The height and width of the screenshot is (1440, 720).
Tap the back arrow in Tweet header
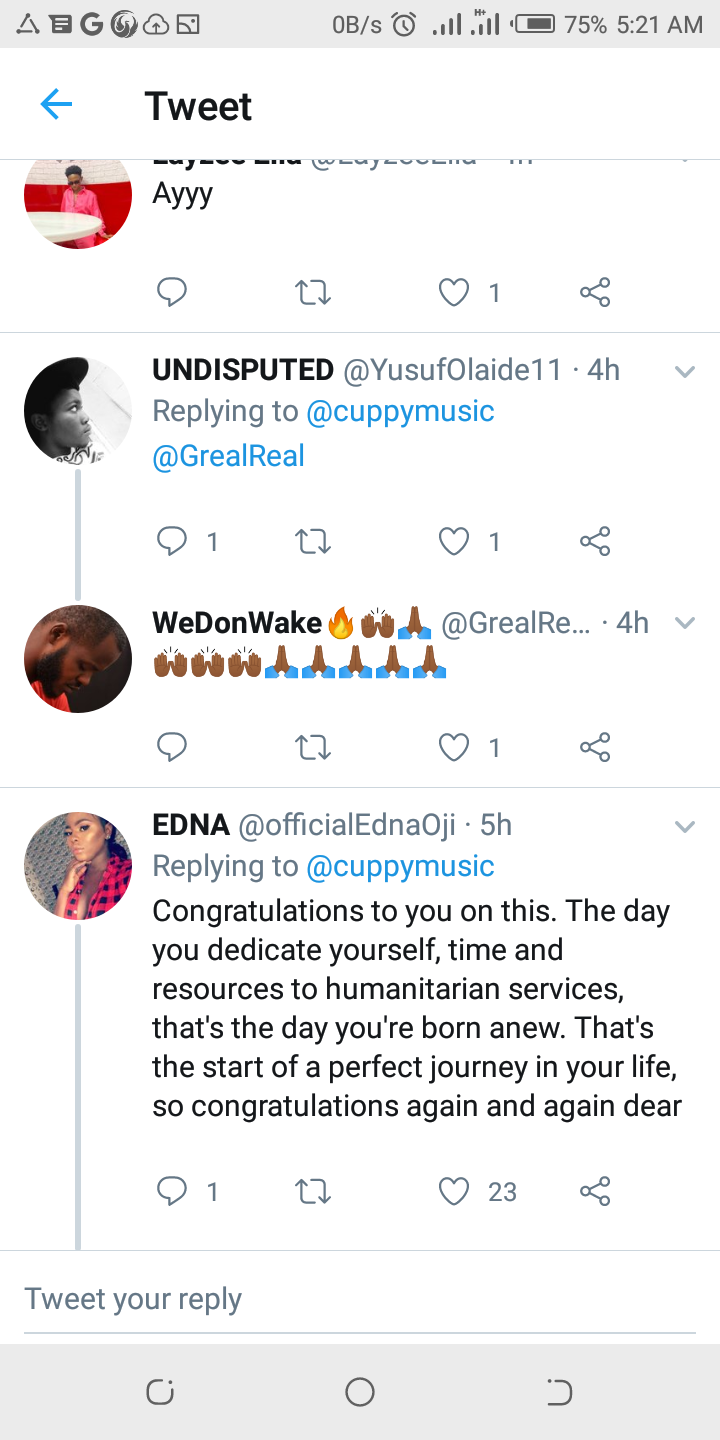pos(57,105)
